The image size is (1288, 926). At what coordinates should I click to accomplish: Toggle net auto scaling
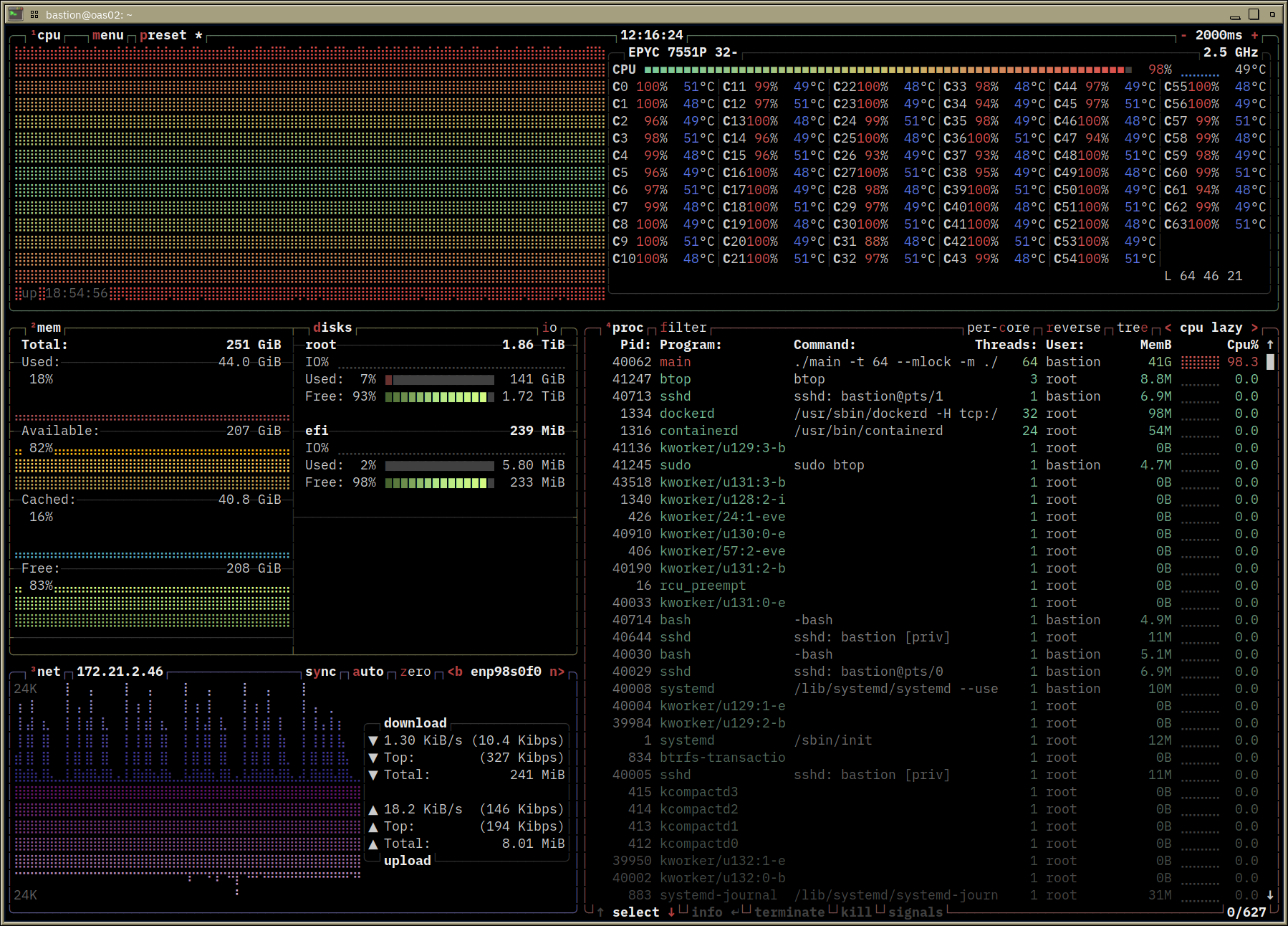(x=368, y=672)
